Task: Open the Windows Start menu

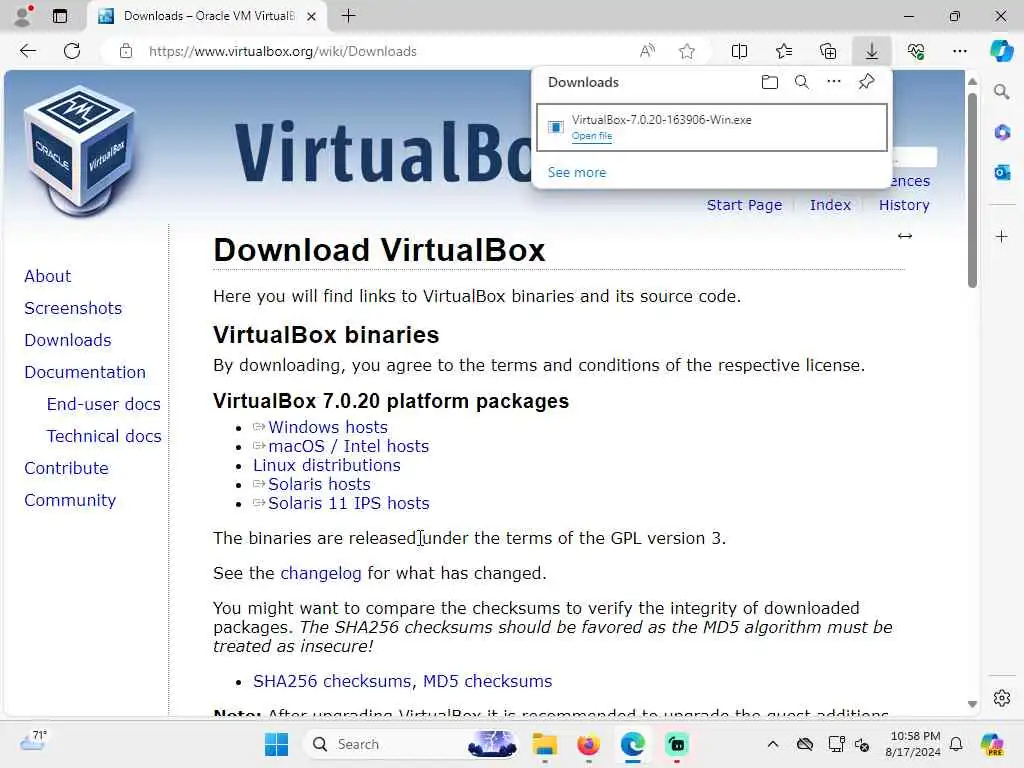Action: pyautogui.click(x=276, y=744)
